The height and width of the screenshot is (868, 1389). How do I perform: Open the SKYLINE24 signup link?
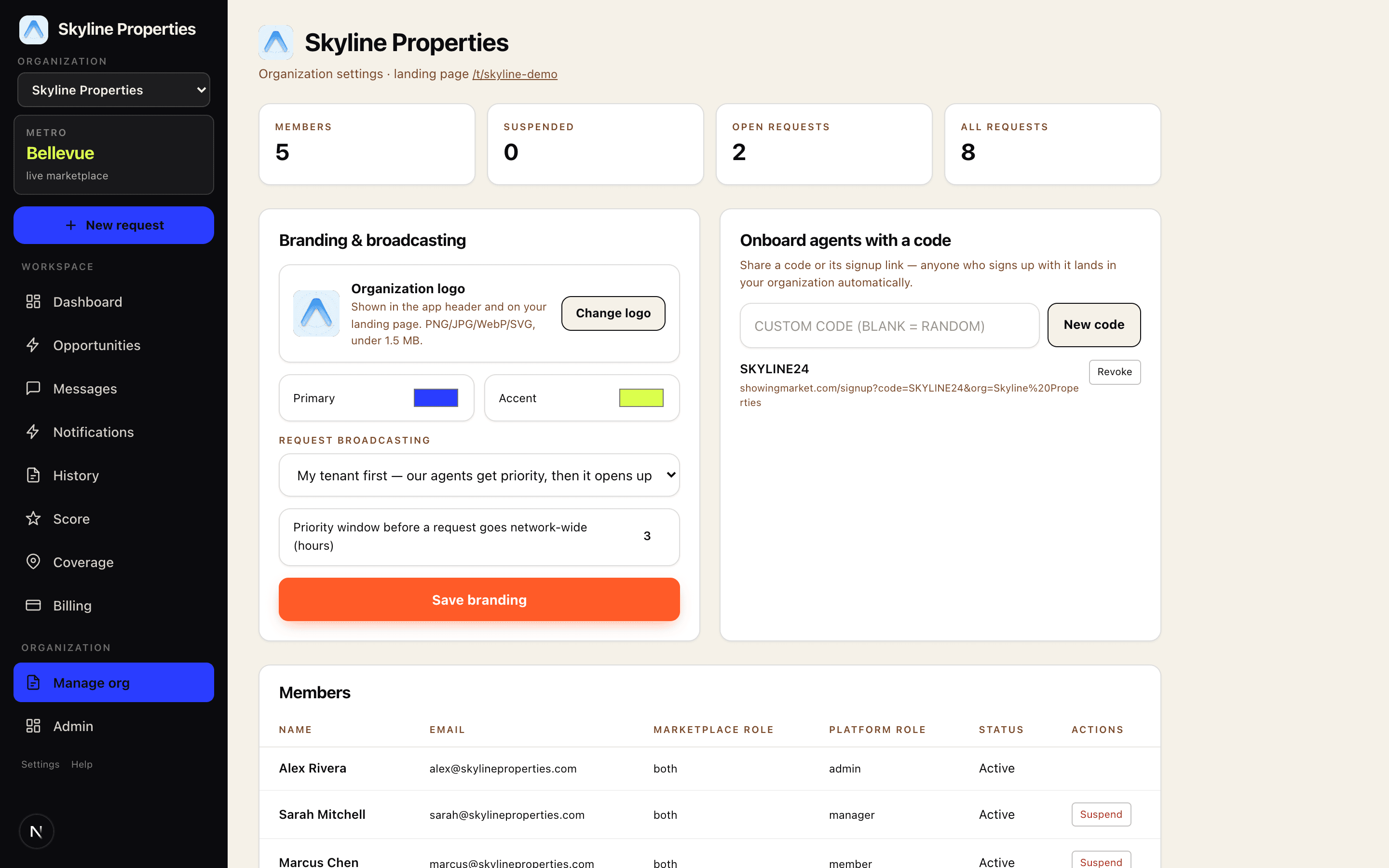(909, 395)
